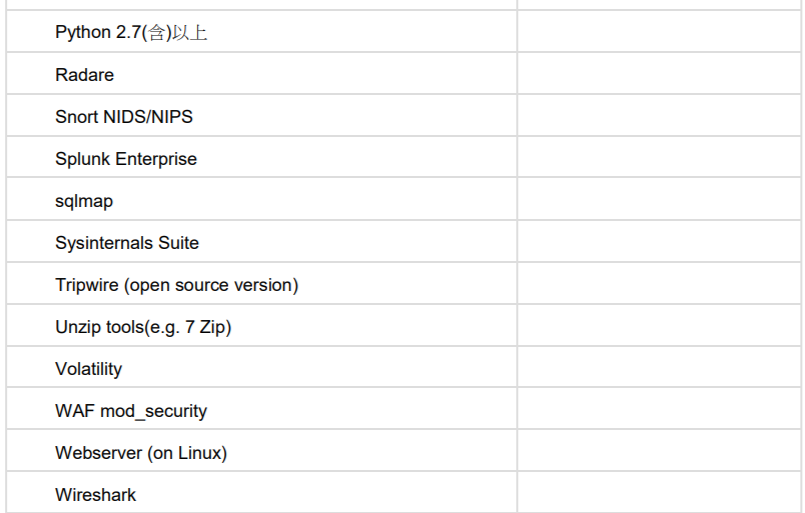
Task: Click empty cell beside Snort NIDS/NIPS
Action: (x=659, y=115)
